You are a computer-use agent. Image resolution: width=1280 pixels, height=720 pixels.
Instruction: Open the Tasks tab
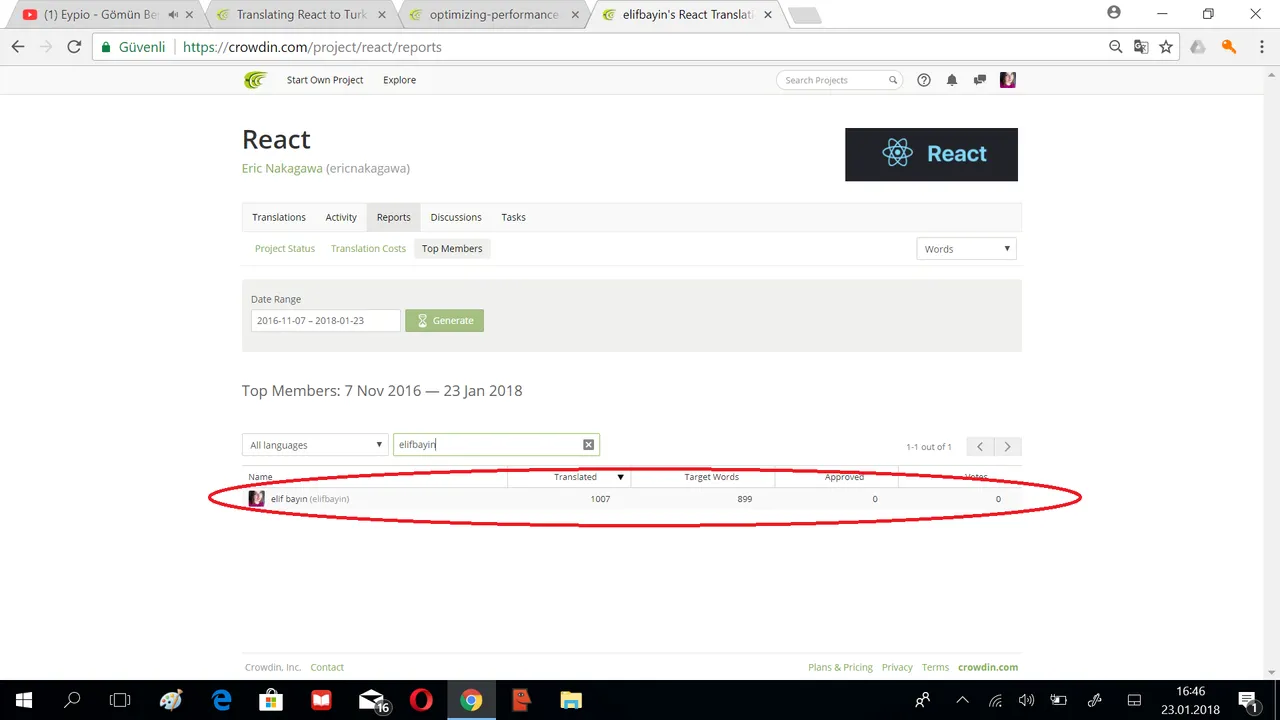point(513,217)
